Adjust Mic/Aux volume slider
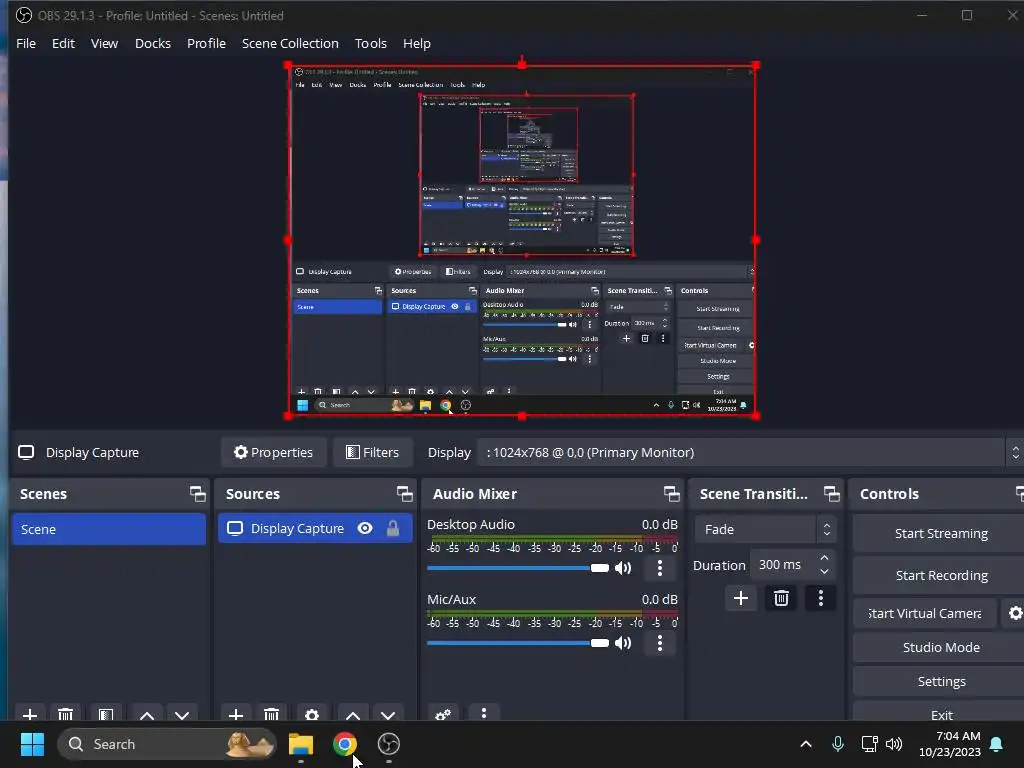The image size is (1024, 768). 518,643
